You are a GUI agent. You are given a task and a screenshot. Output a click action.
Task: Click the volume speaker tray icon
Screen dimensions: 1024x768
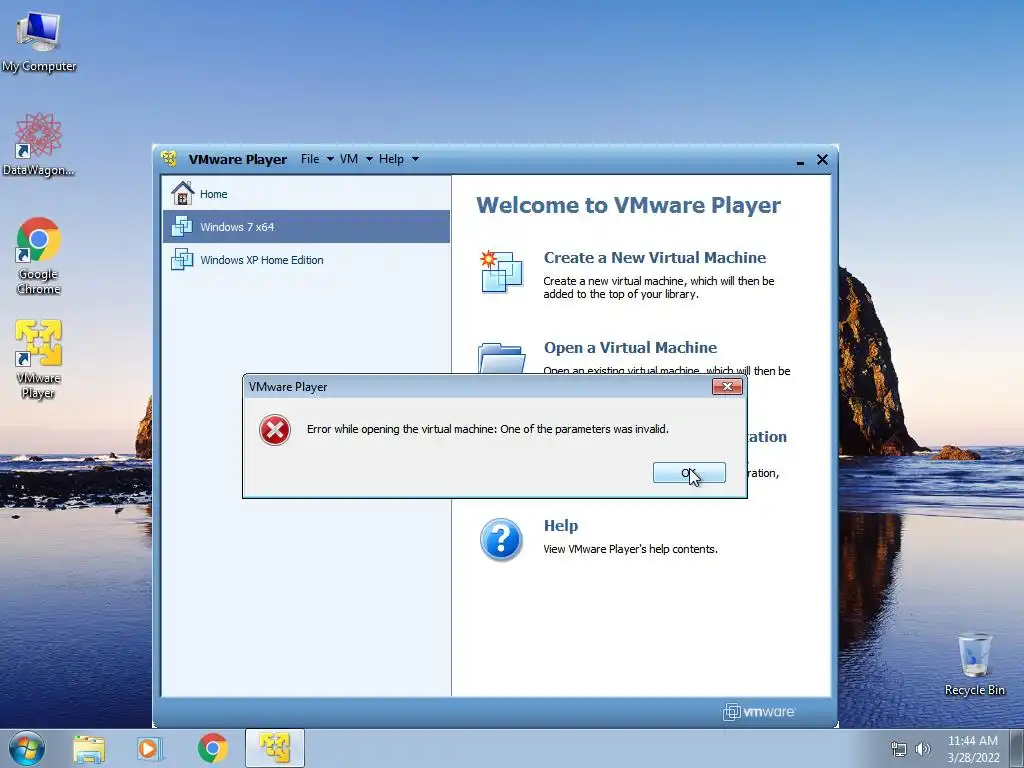[x=923, y=749]
